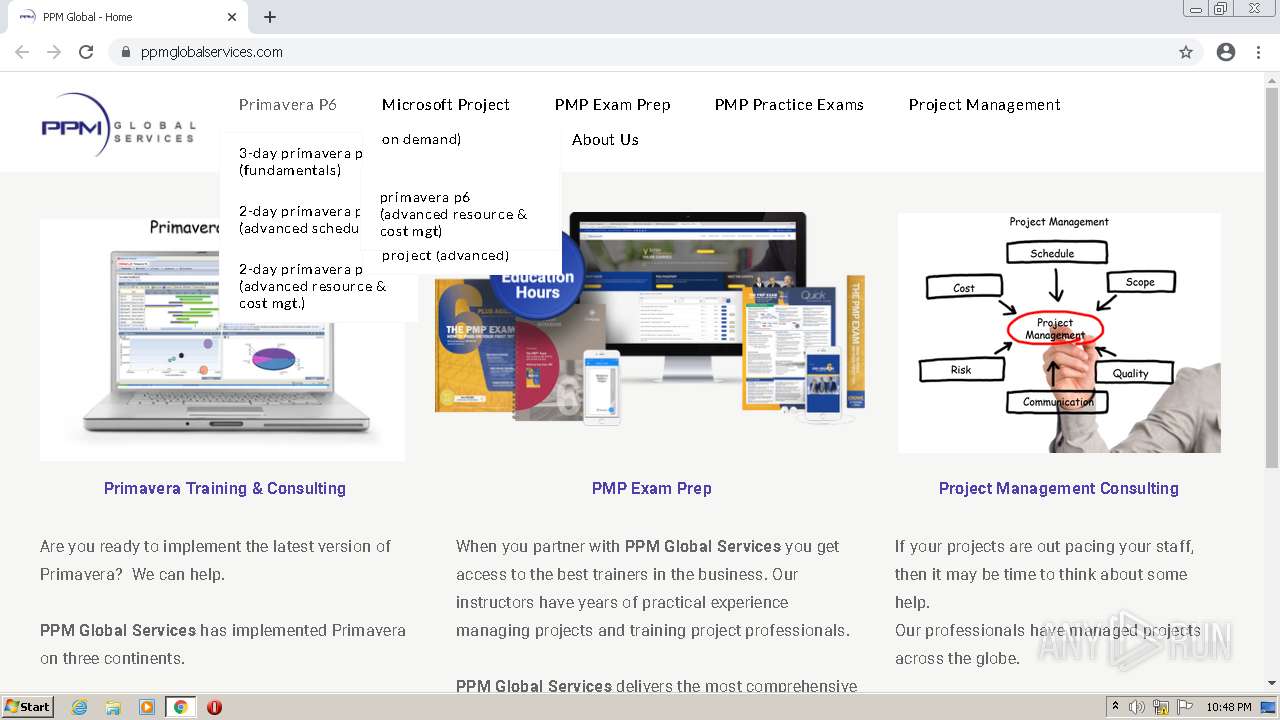Open a new browser tab
The width and height of the screenshot is (1280, 720).
(270, 17)
